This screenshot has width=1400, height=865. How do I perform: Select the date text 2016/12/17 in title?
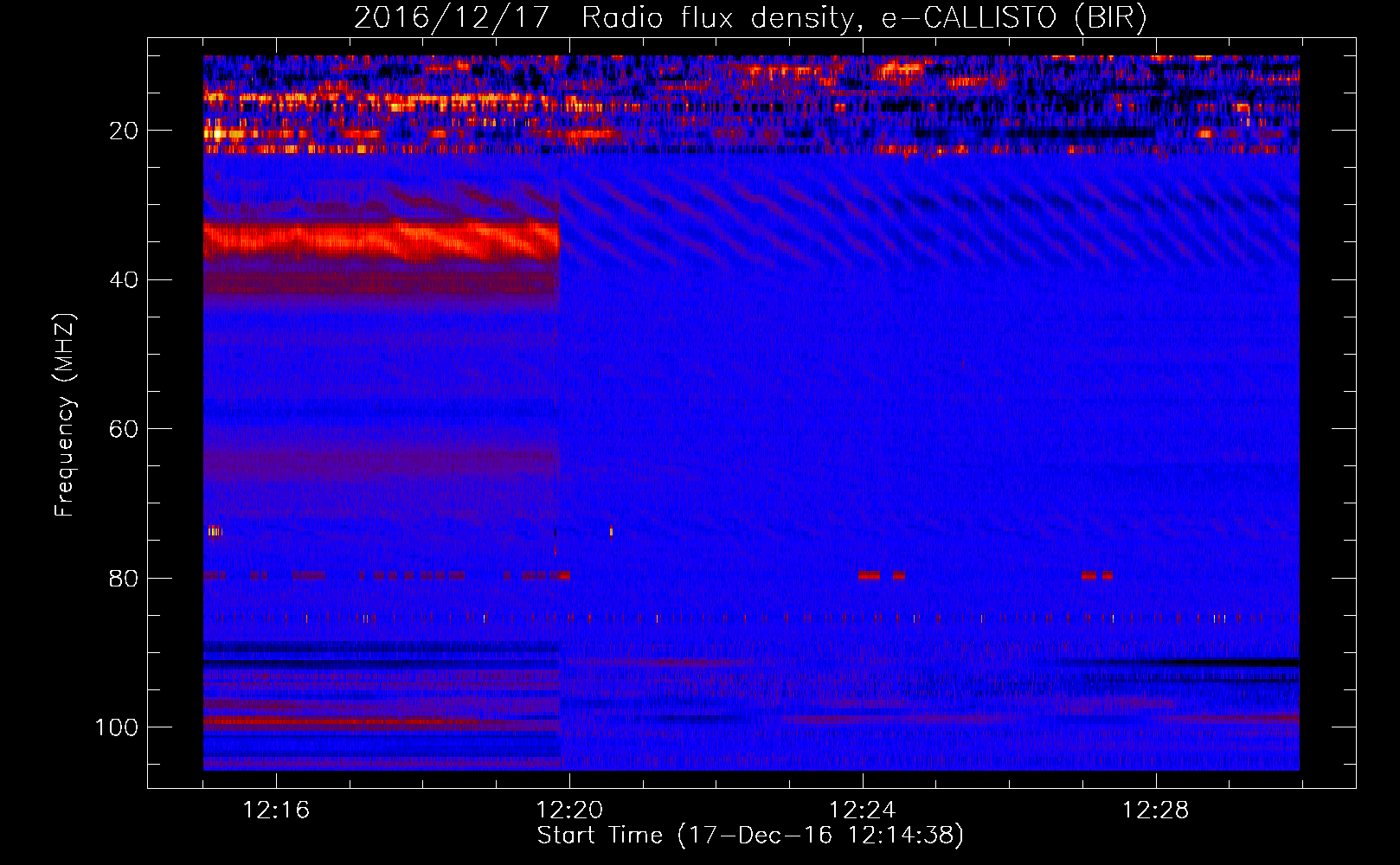452,17
